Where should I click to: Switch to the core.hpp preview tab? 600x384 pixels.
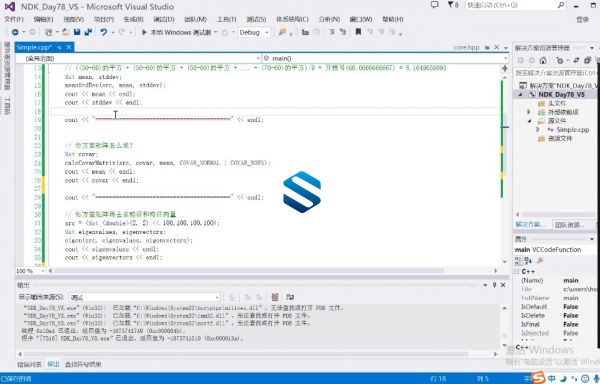pyautogui.click(x=466, y=47)
